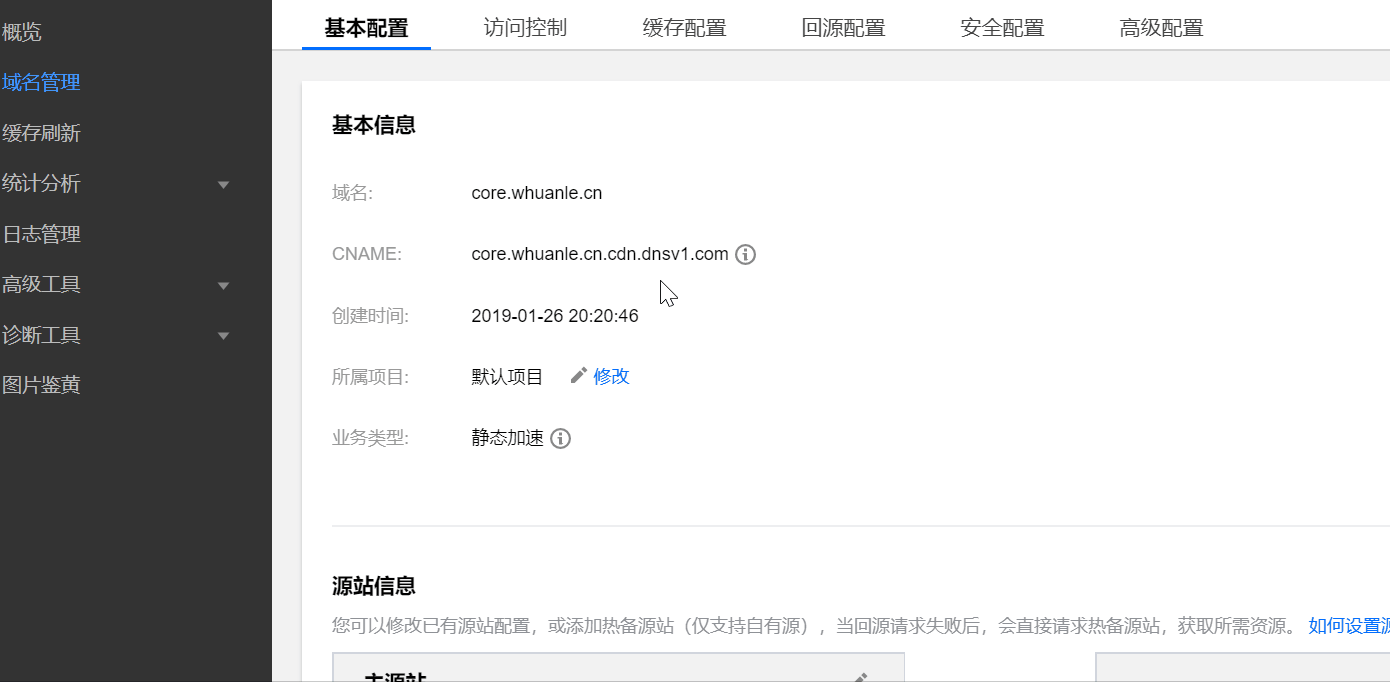Click the 修改 link for 所属项目
Image resolution: width=1390 pixels, height=682 pixels.
point(611,376)
